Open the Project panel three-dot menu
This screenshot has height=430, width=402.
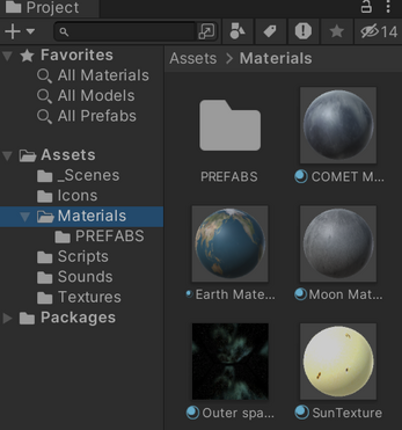(388, 7)
